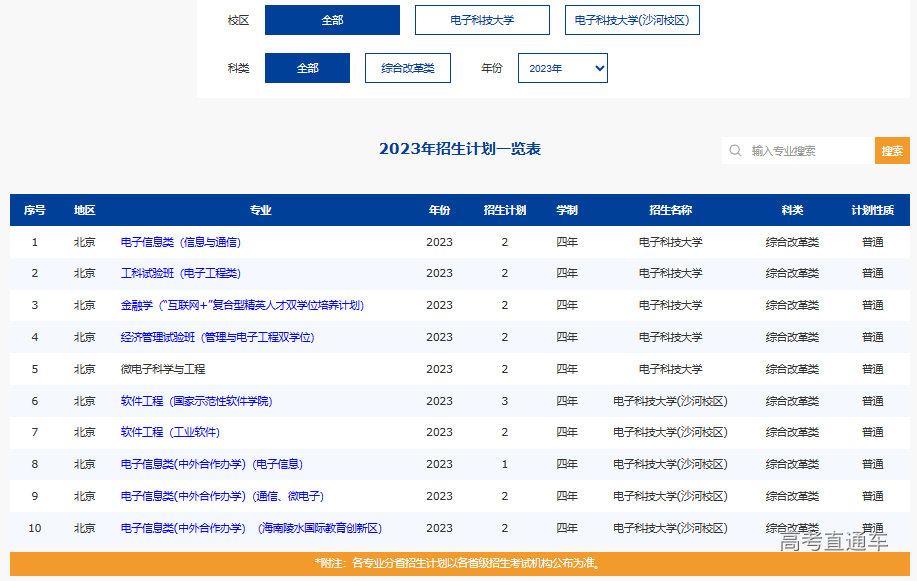Filter by 电子科技大学(沙河校区) campus
Viewport: 917px width, 581px height.
632,20
